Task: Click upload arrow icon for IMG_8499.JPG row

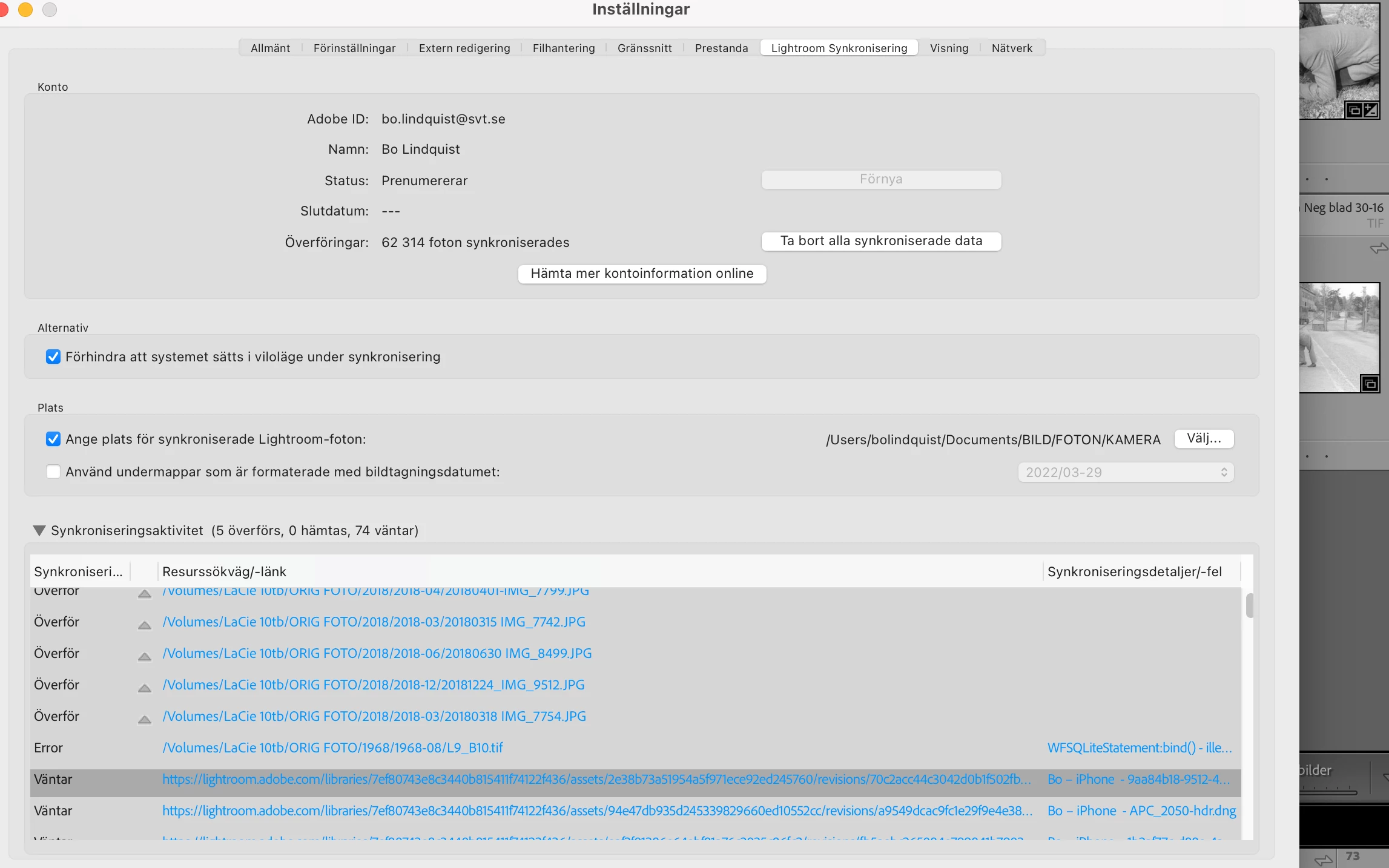Action: 144,656
